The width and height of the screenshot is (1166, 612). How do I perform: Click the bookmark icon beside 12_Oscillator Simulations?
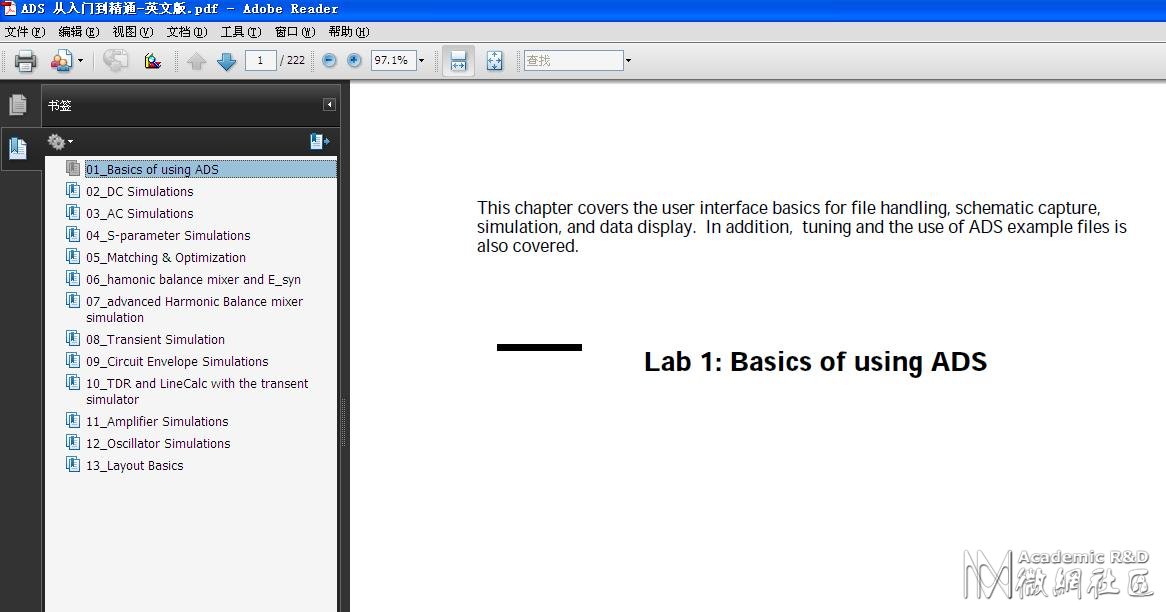click(73, 442)
